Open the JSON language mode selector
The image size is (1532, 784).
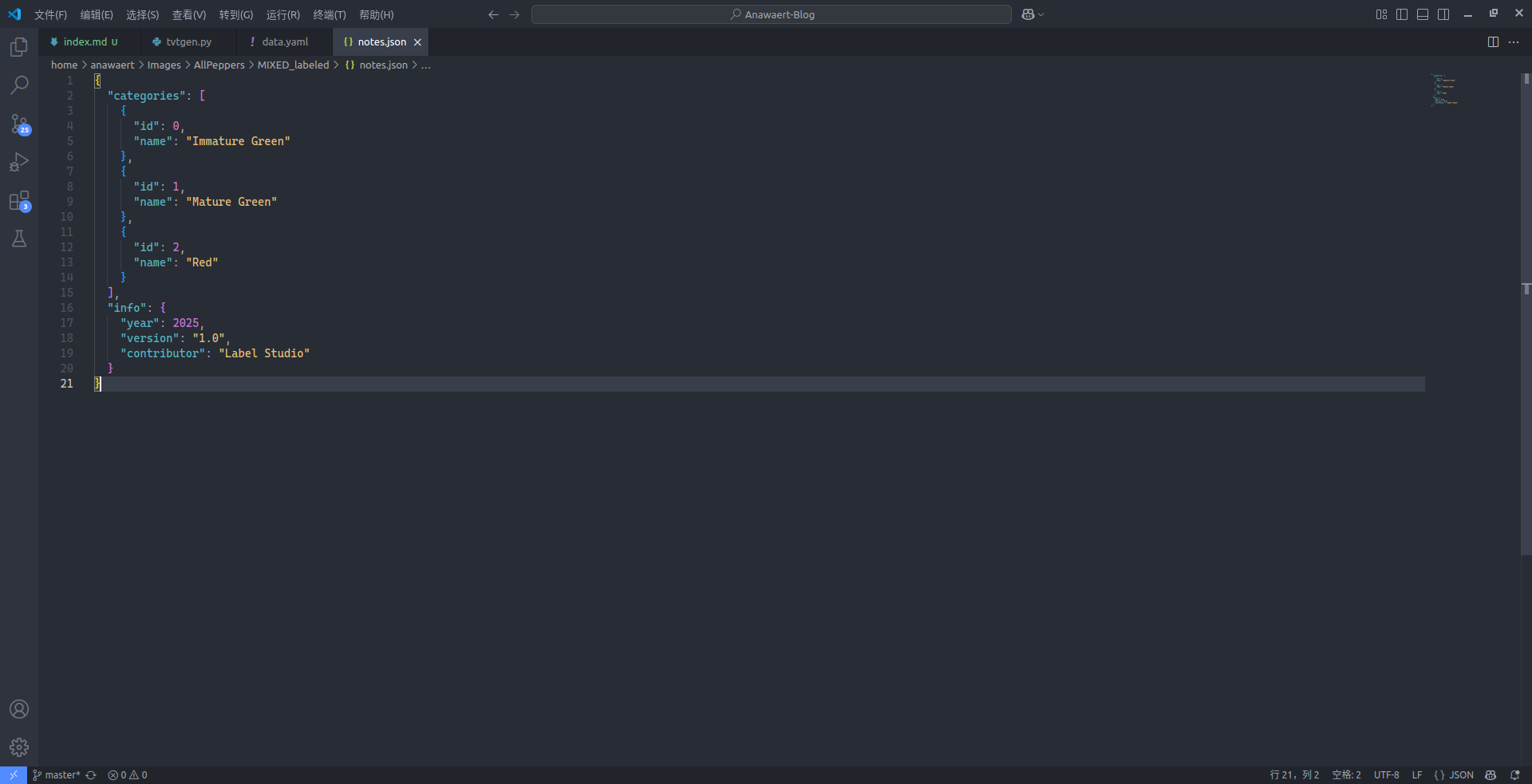pyautogui.click(x=1454, y=775)
